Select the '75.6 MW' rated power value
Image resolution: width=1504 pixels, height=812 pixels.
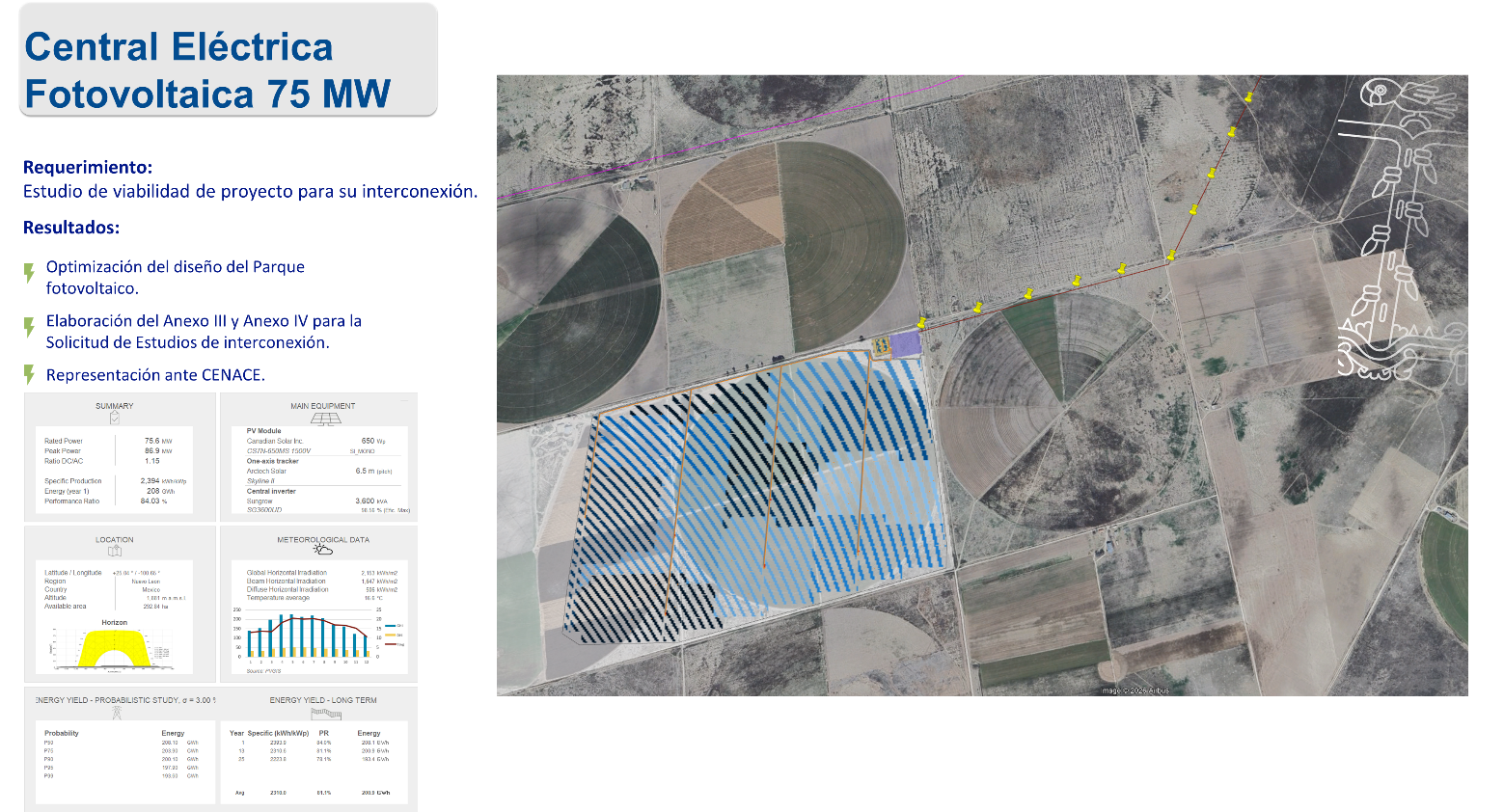point(158,441)
